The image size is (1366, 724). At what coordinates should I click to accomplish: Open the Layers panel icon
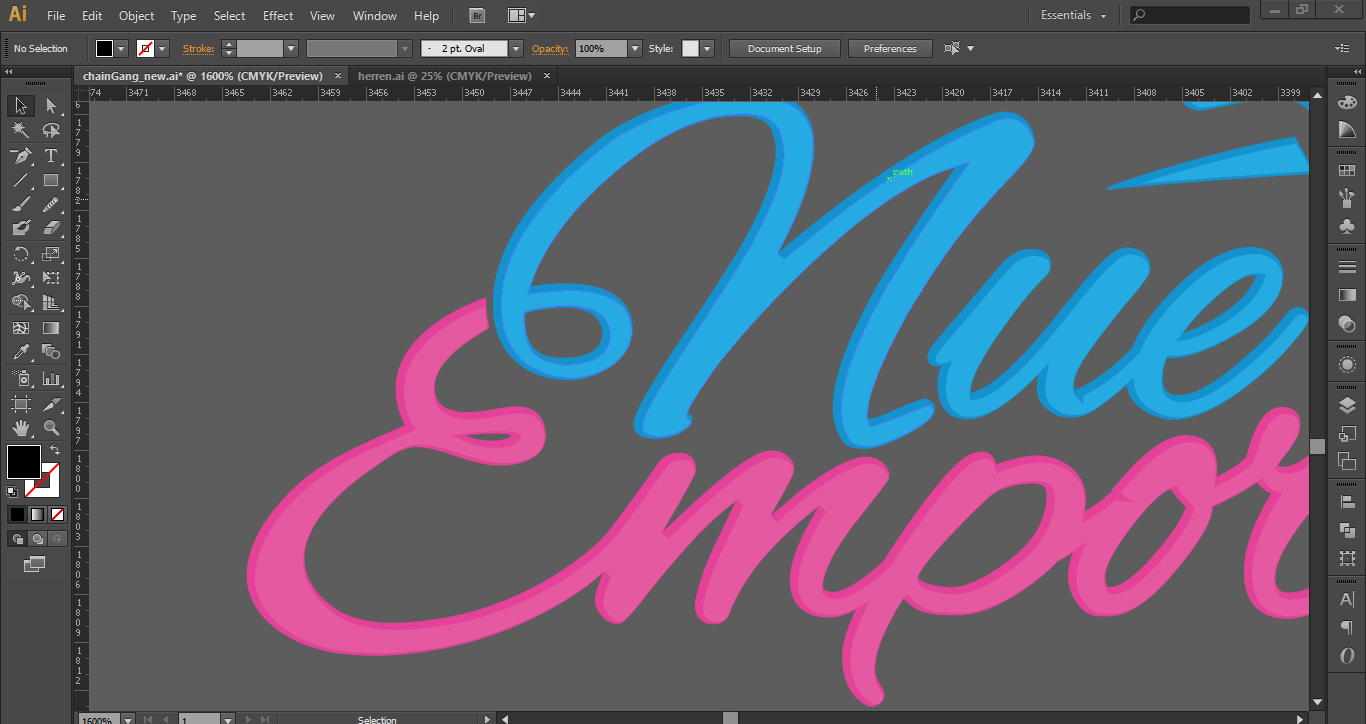coord(1346,405)
